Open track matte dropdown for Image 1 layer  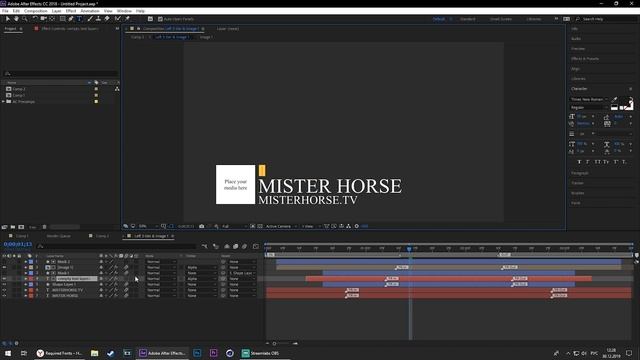point(201,267)
